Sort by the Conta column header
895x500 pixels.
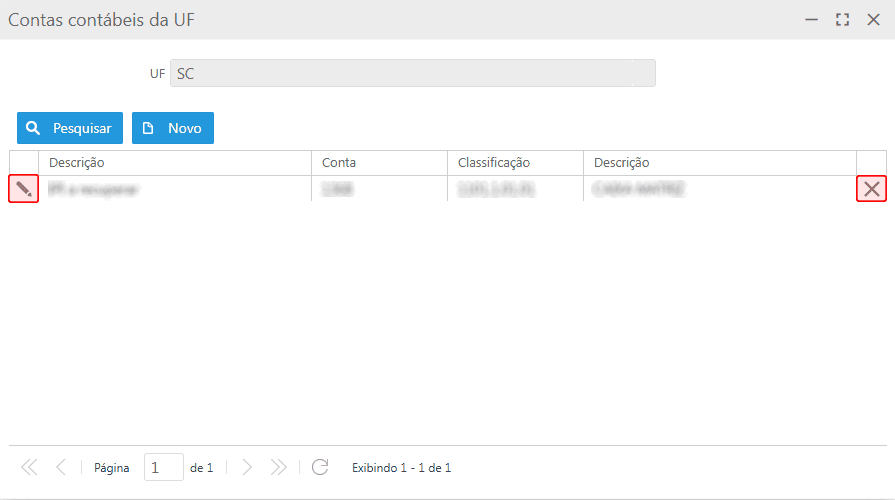[x=379, y=163]
